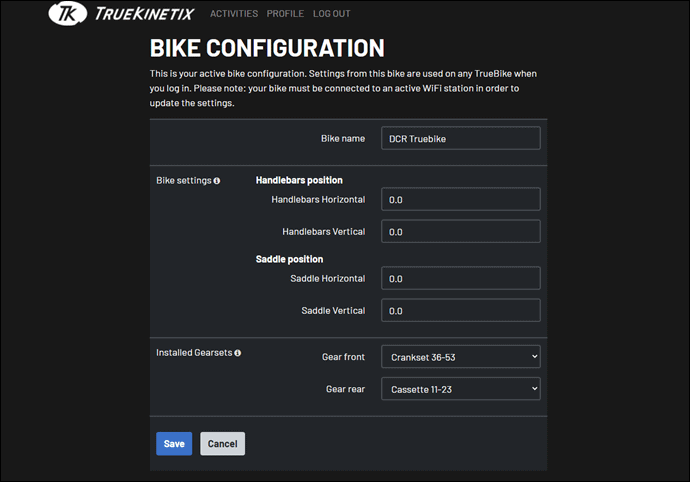
Task: Click the Bike name label
Action: coord(343,139)
